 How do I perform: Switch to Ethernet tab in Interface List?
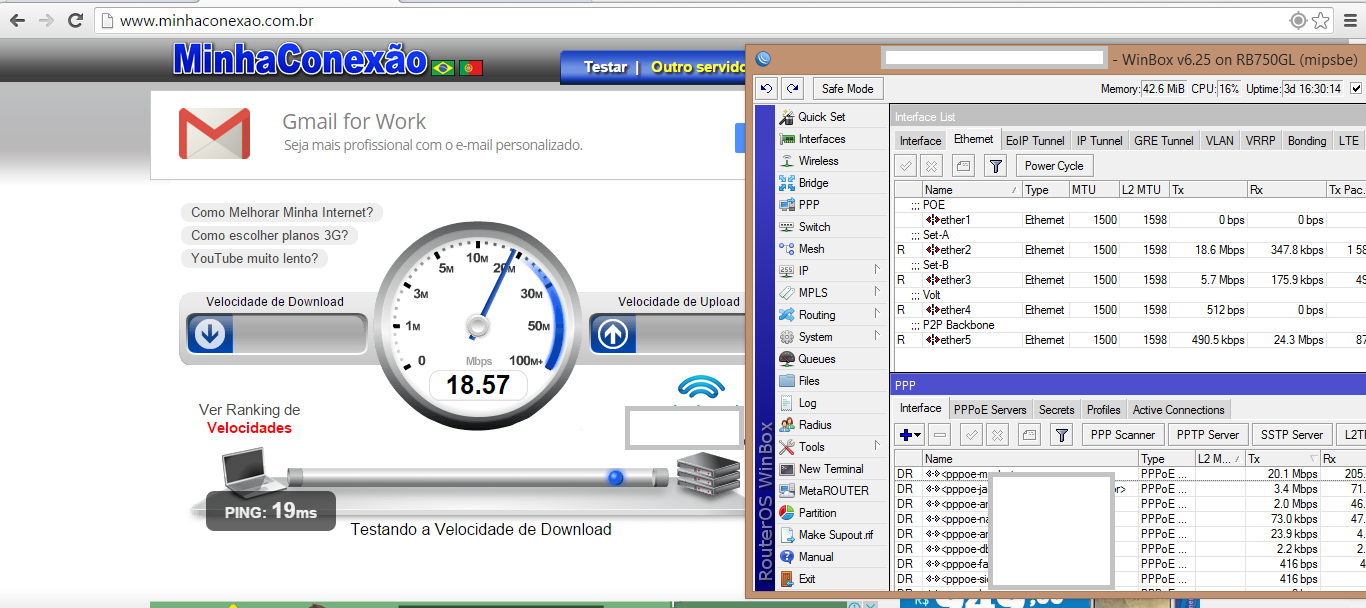click(974, 140)
